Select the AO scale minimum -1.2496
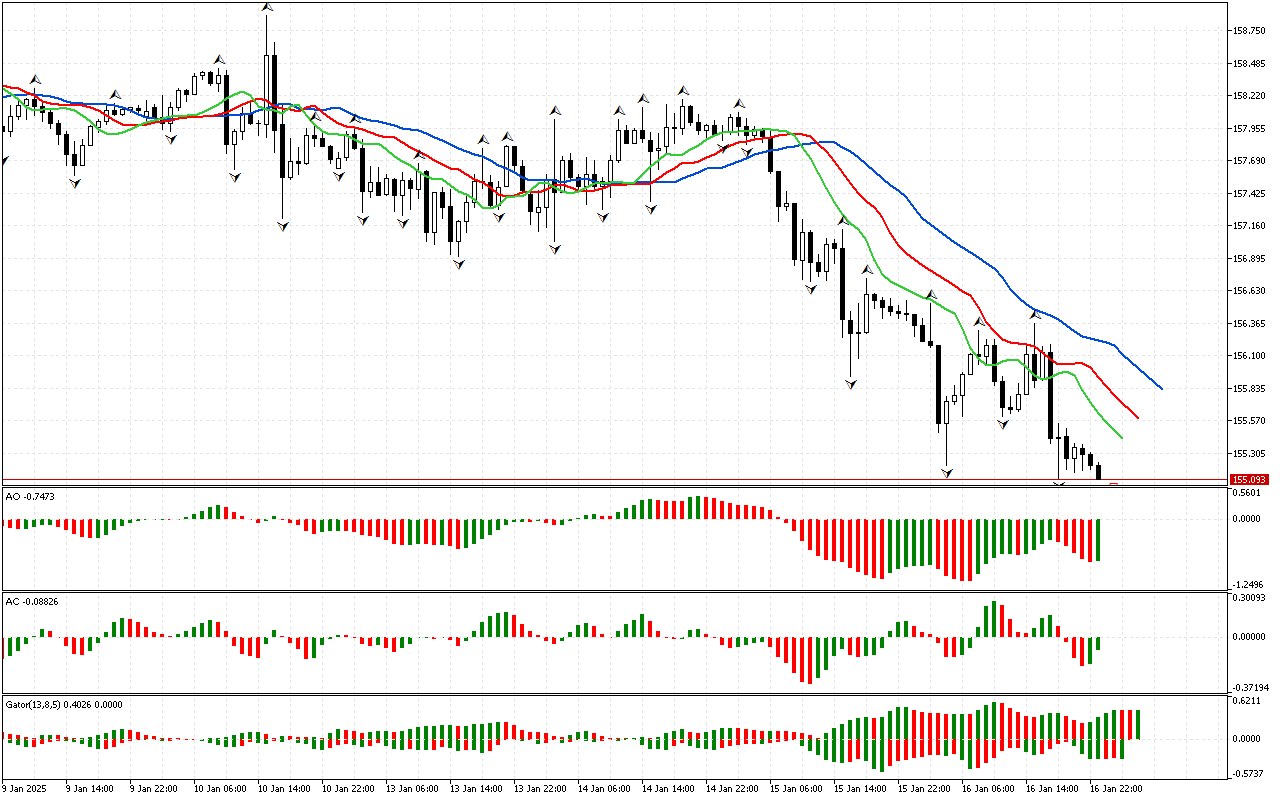Viewport: 1280px width, 800px height. point(1248,585)
